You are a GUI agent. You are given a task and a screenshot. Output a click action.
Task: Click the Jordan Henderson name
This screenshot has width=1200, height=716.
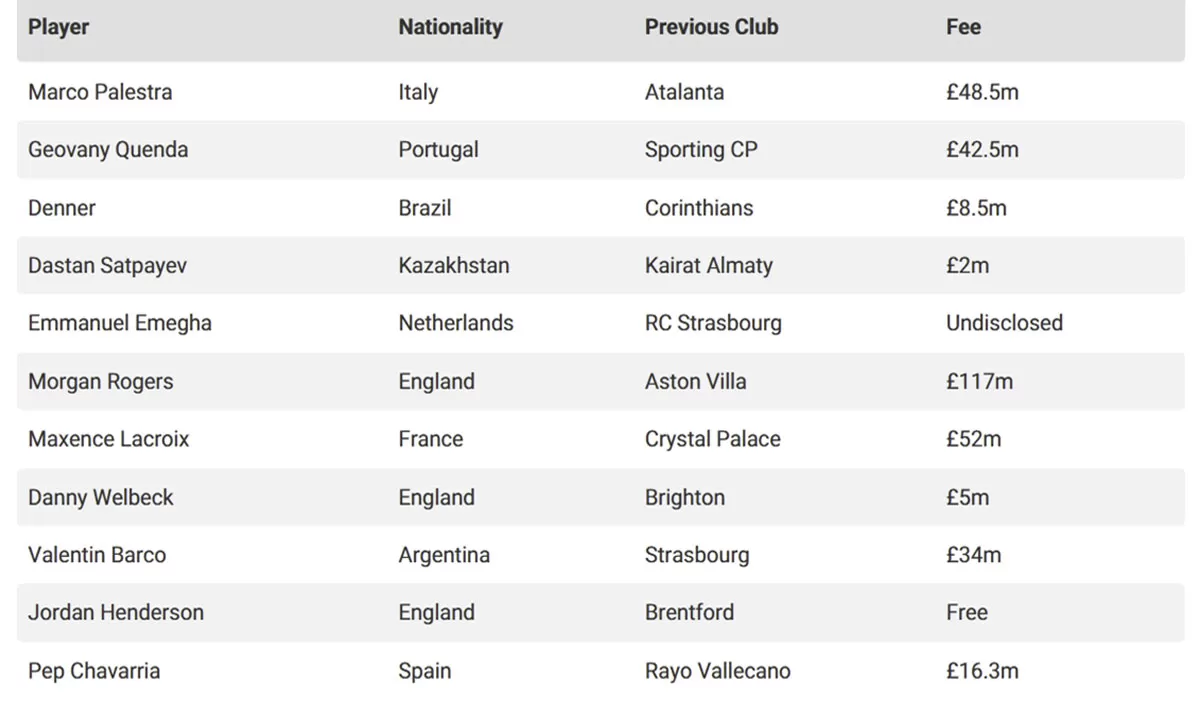point(116,612)
